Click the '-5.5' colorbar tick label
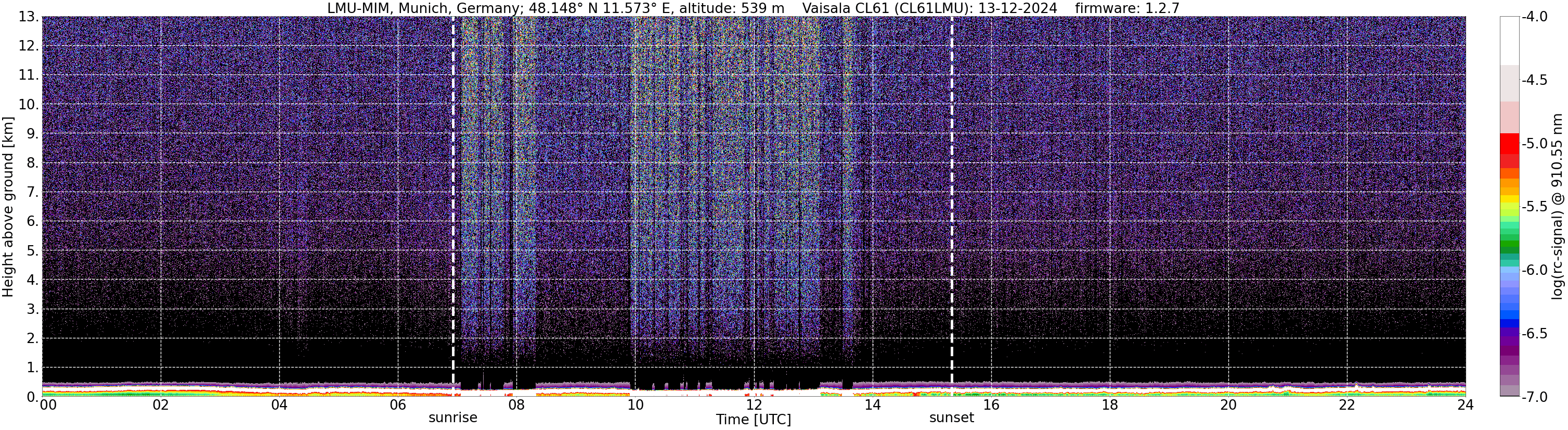 coord(1535,207)
